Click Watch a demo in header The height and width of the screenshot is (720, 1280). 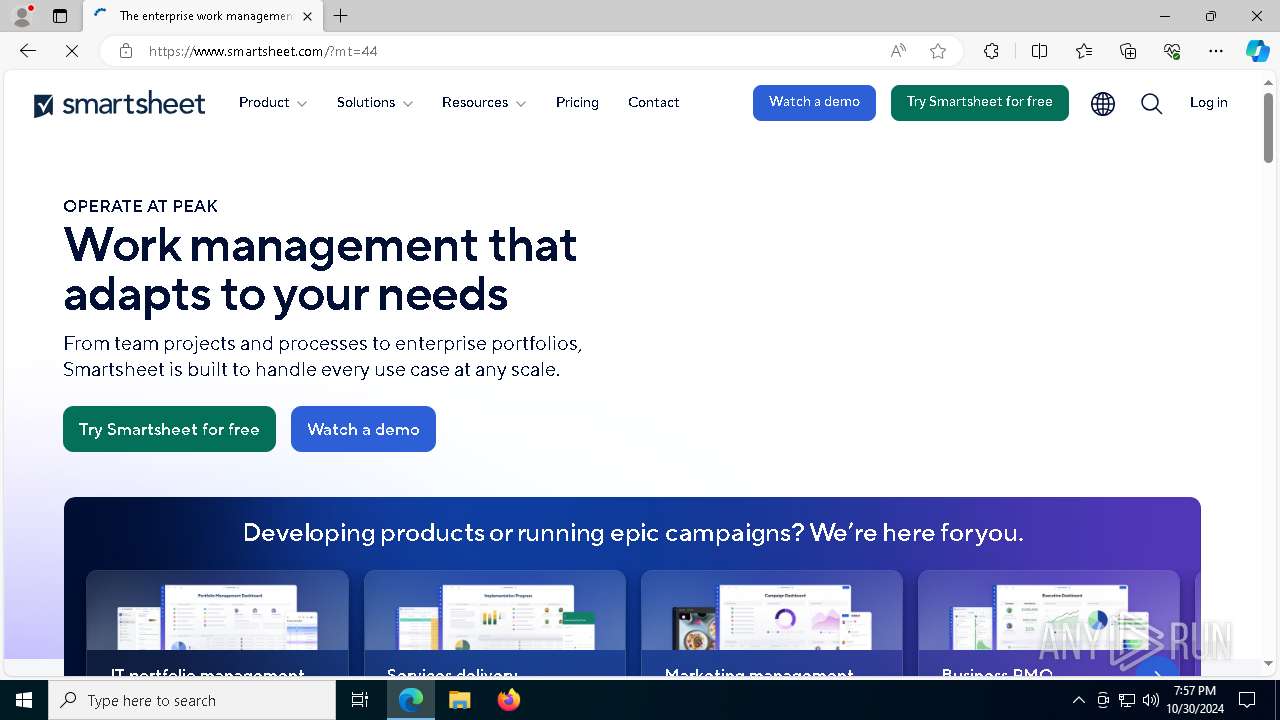click(814, 102)
